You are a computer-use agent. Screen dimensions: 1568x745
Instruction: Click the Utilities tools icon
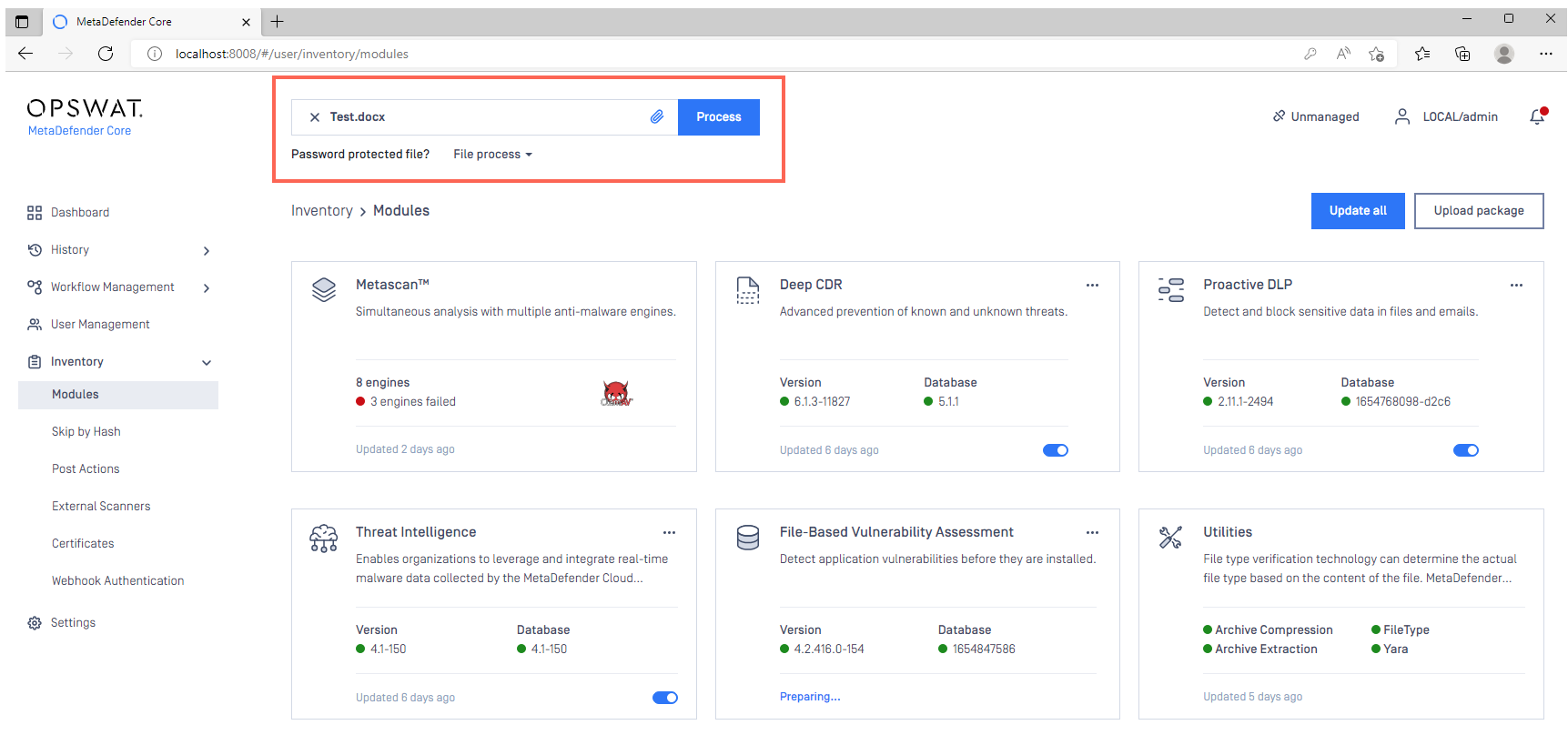[x=1171, y=538]
